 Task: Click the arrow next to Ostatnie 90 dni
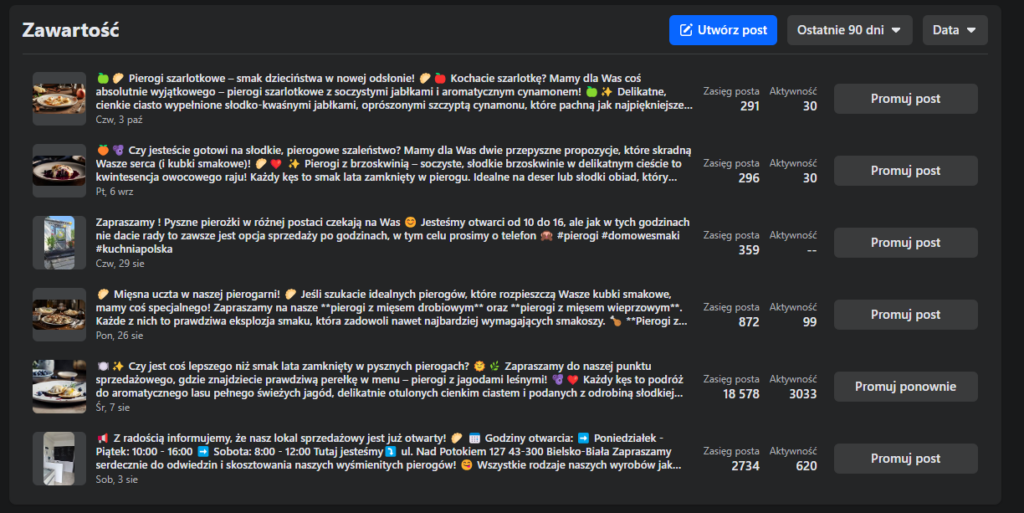(894, 31)
